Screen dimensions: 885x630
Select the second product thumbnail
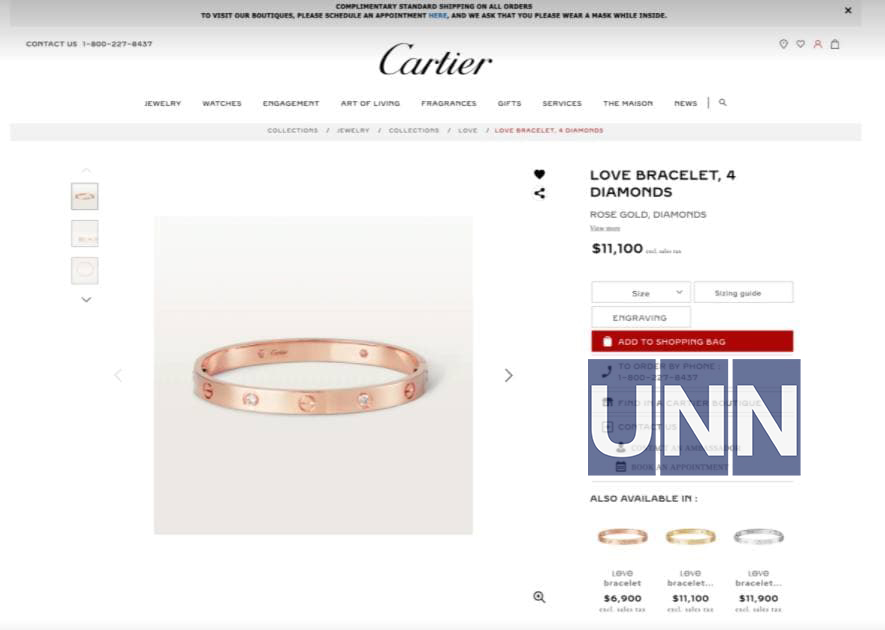pos(85,234)
